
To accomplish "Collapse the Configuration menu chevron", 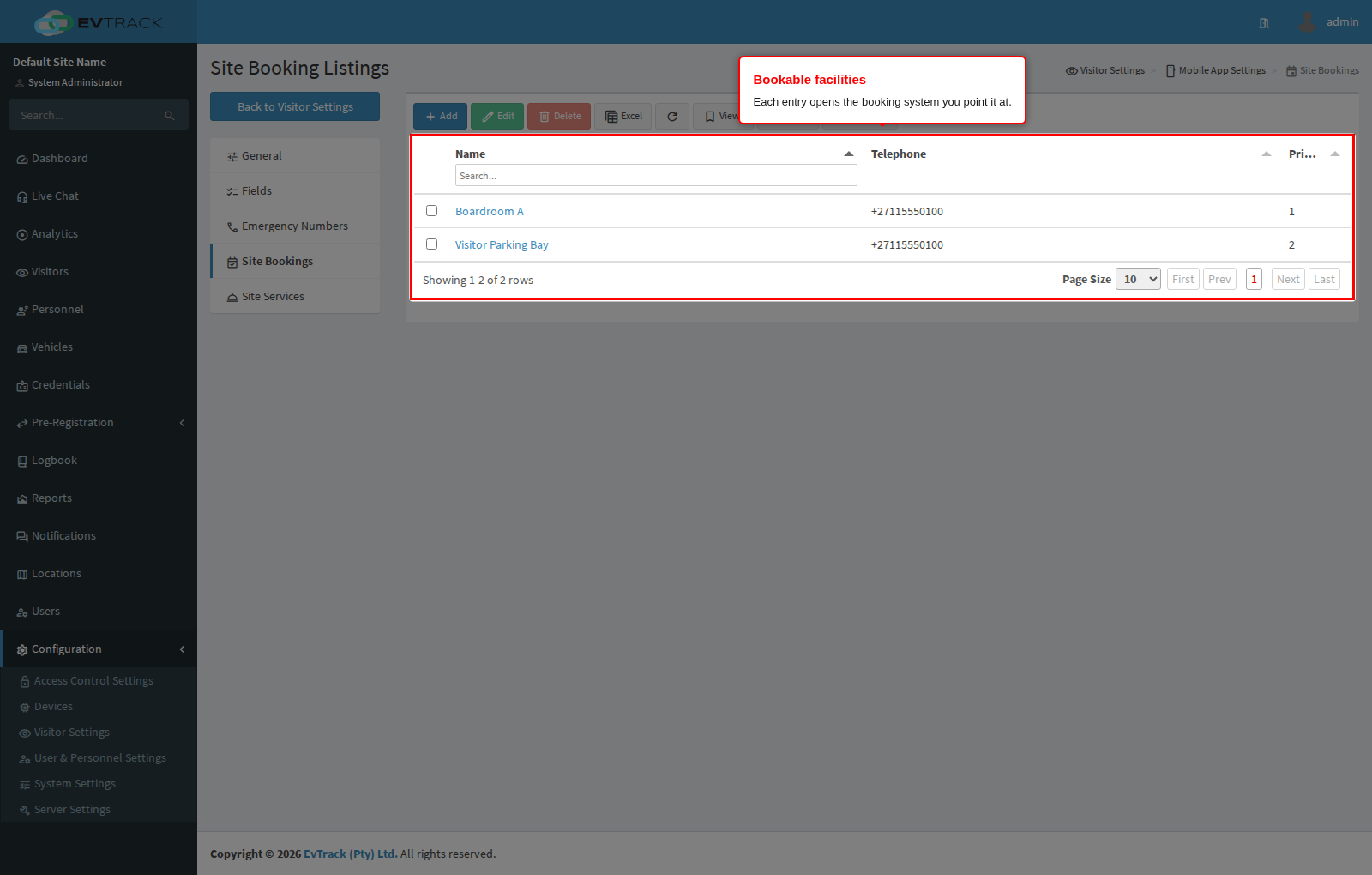I will tap(182, 649).
